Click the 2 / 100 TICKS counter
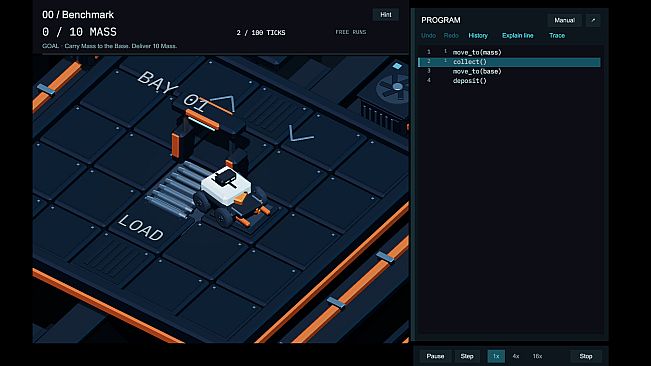 coord(261,32)
